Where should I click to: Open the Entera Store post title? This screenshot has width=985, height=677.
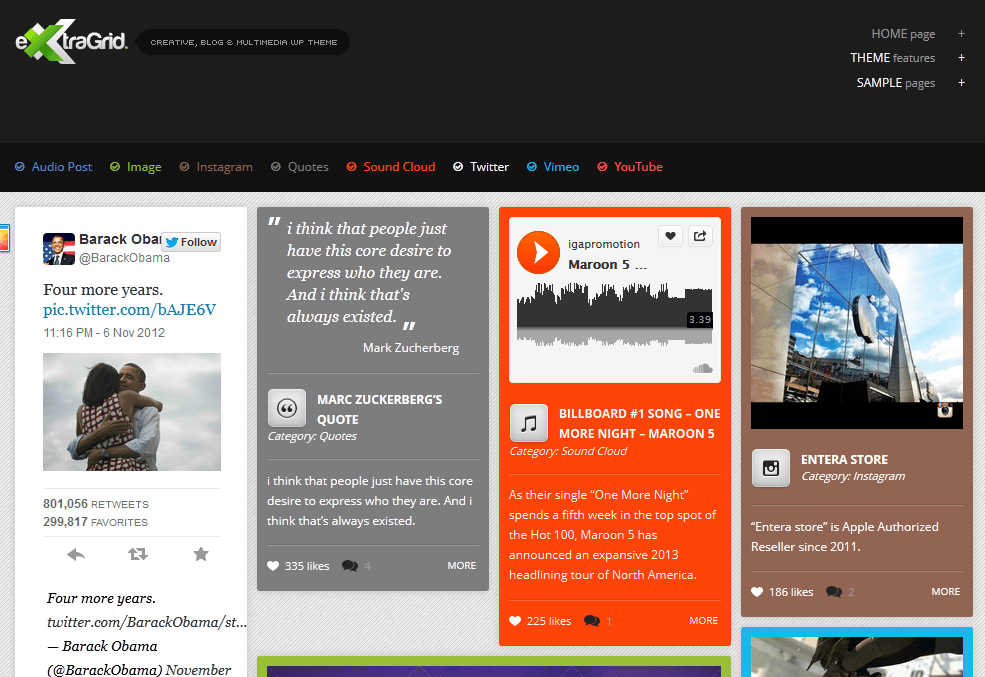click(x=844, y=459)
